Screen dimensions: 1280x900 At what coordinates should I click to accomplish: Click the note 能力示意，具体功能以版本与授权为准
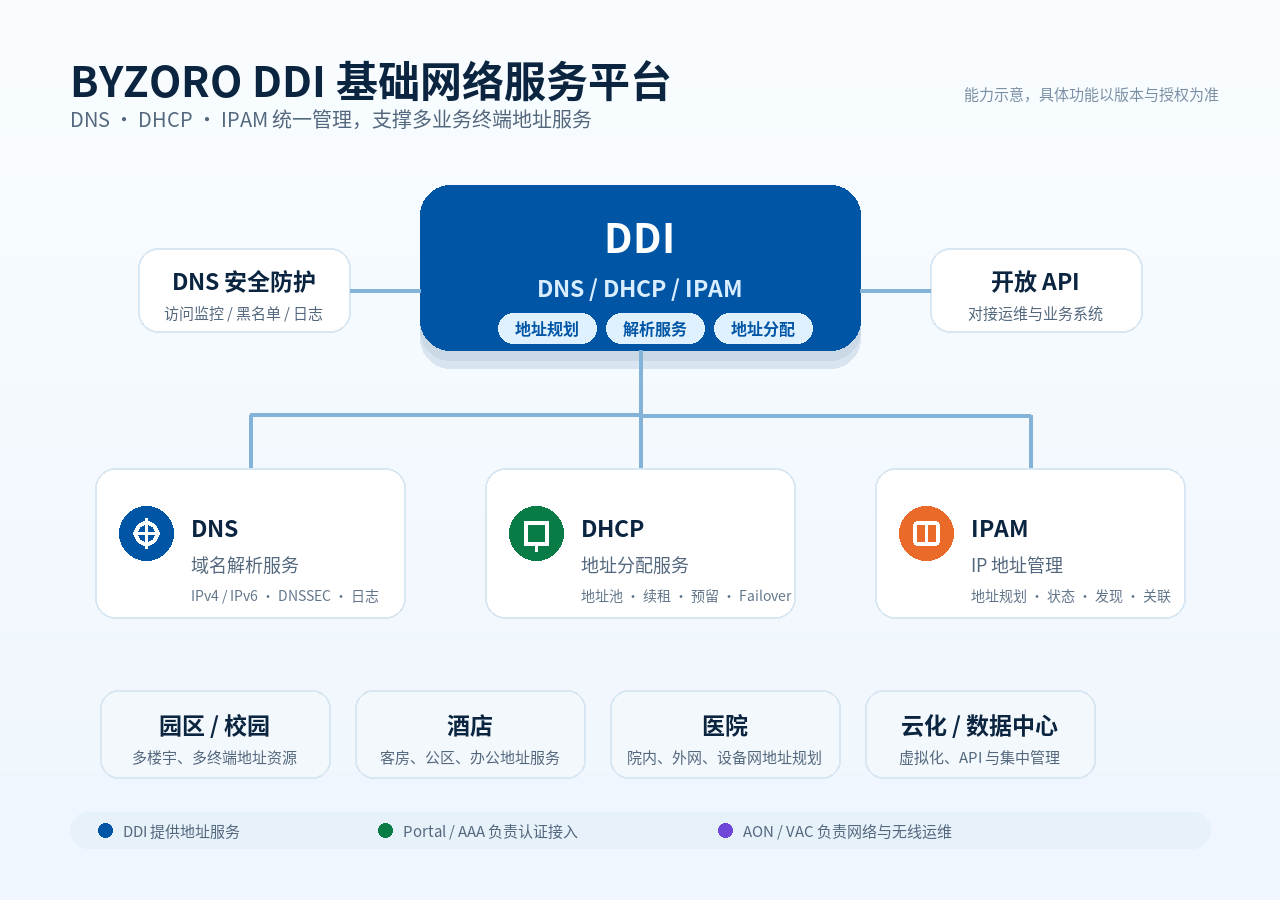(1091, 95)
